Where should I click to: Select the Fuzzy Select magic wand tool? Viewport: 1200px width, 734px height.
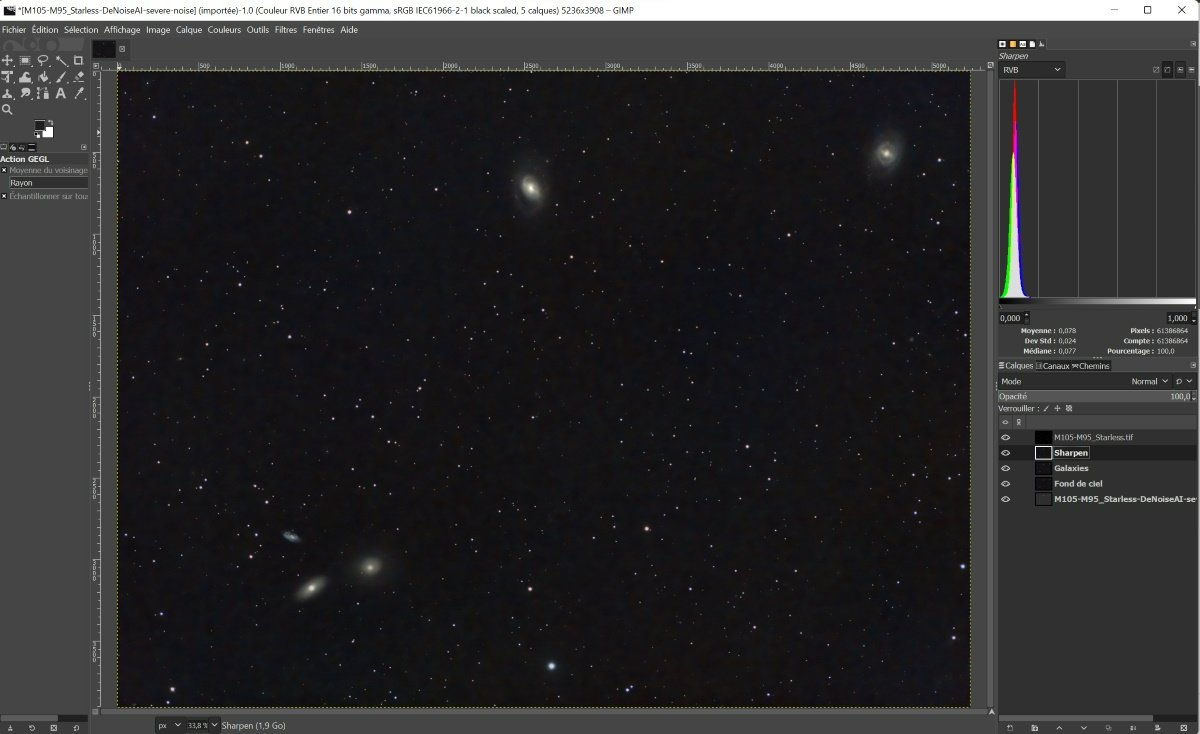(61, 61)
